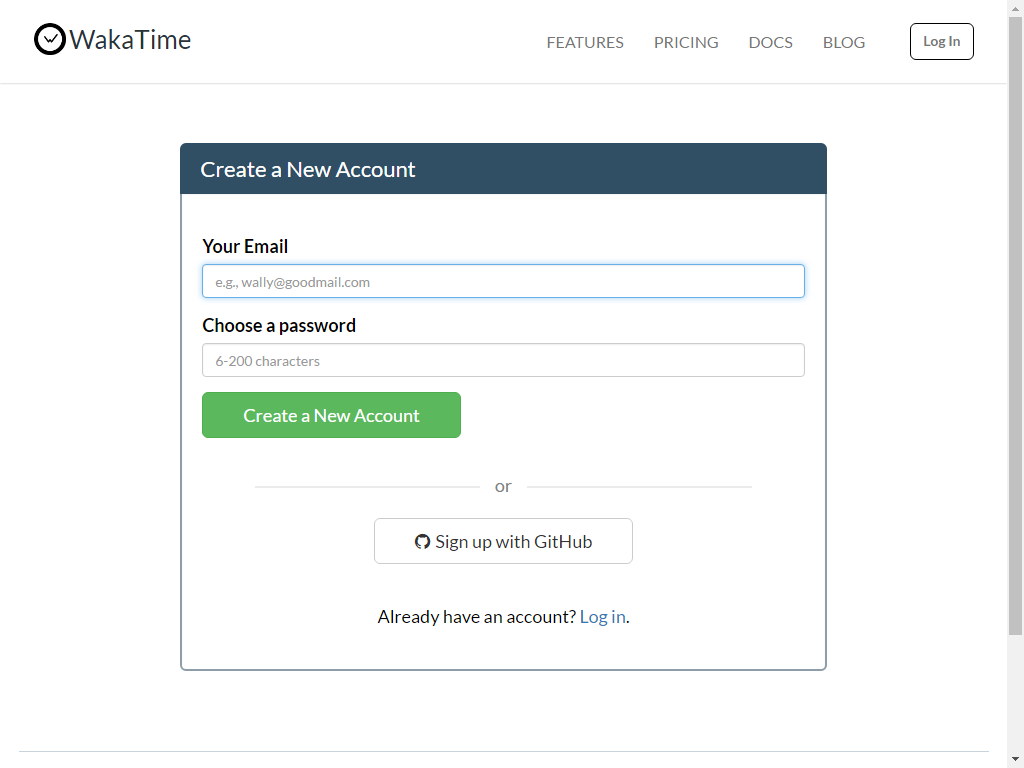
Task: Click the Create a New Account panel header
Action: tap(503, 169)
